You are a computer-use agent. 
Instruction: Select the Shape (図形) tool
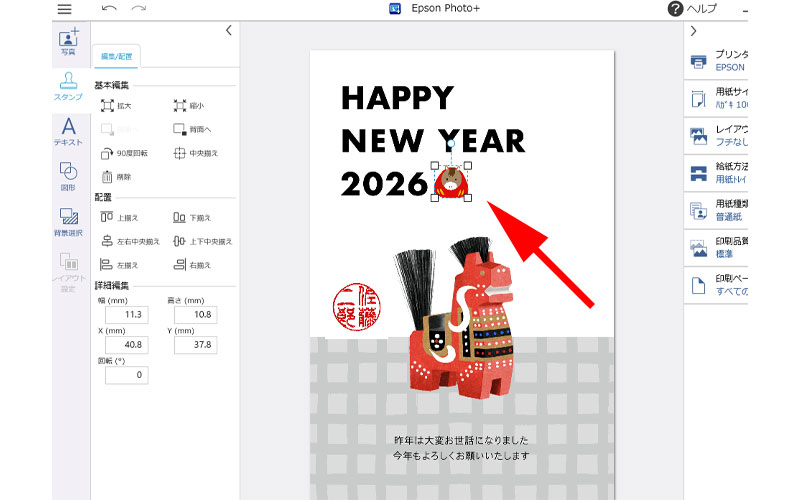pyautogui.click(x=68, y=177)
